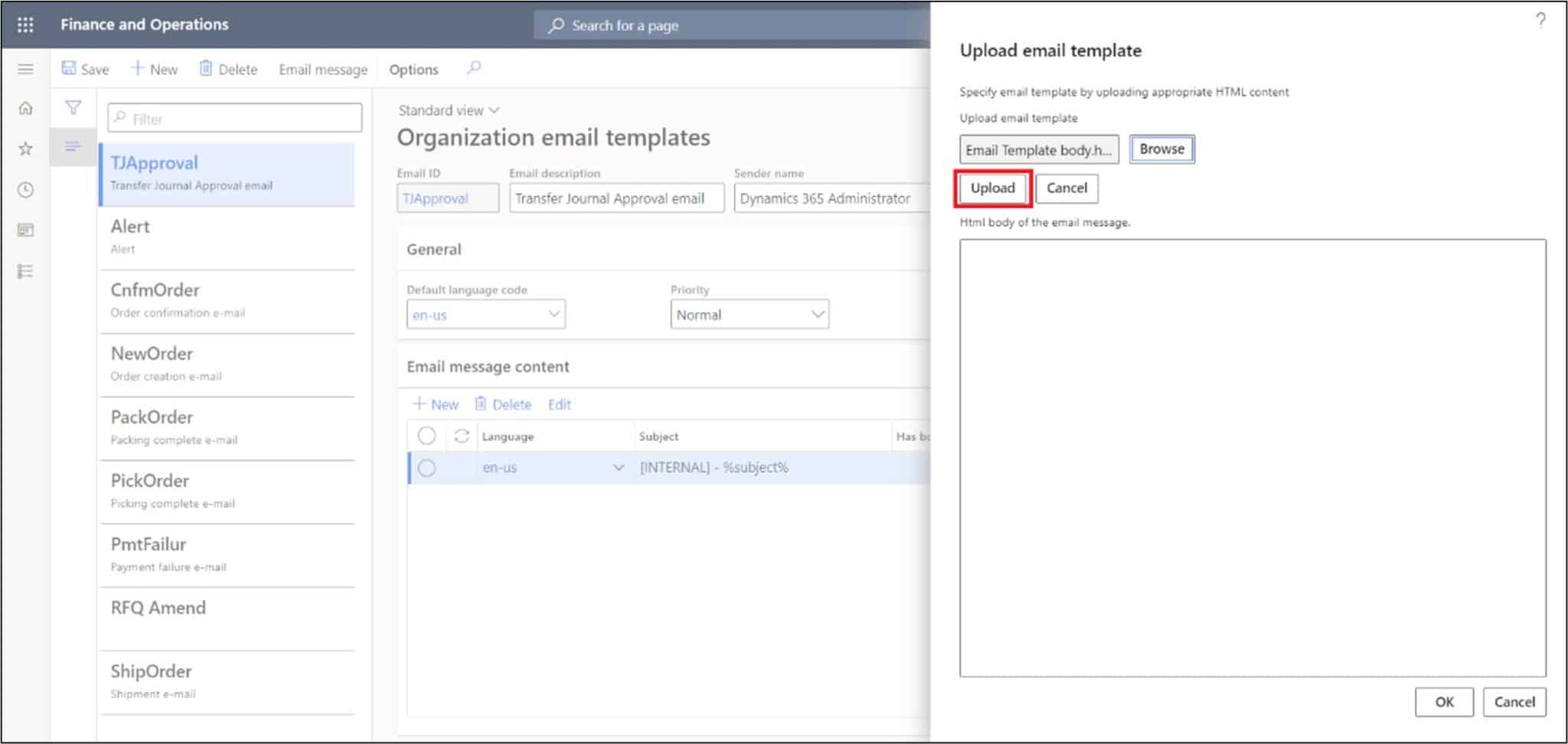Select the en-us row radio button

(426, 467)
